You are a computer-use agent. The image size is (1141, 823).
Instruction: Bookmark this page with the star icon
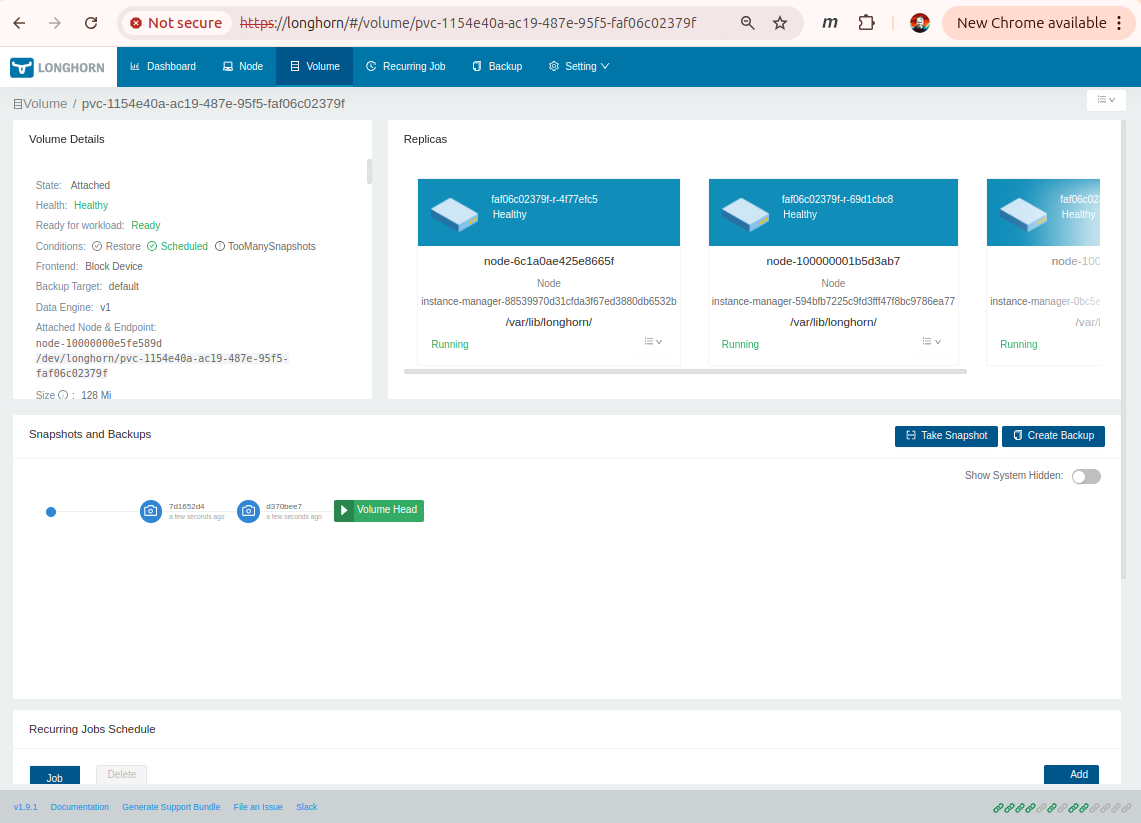click(780, 23)
